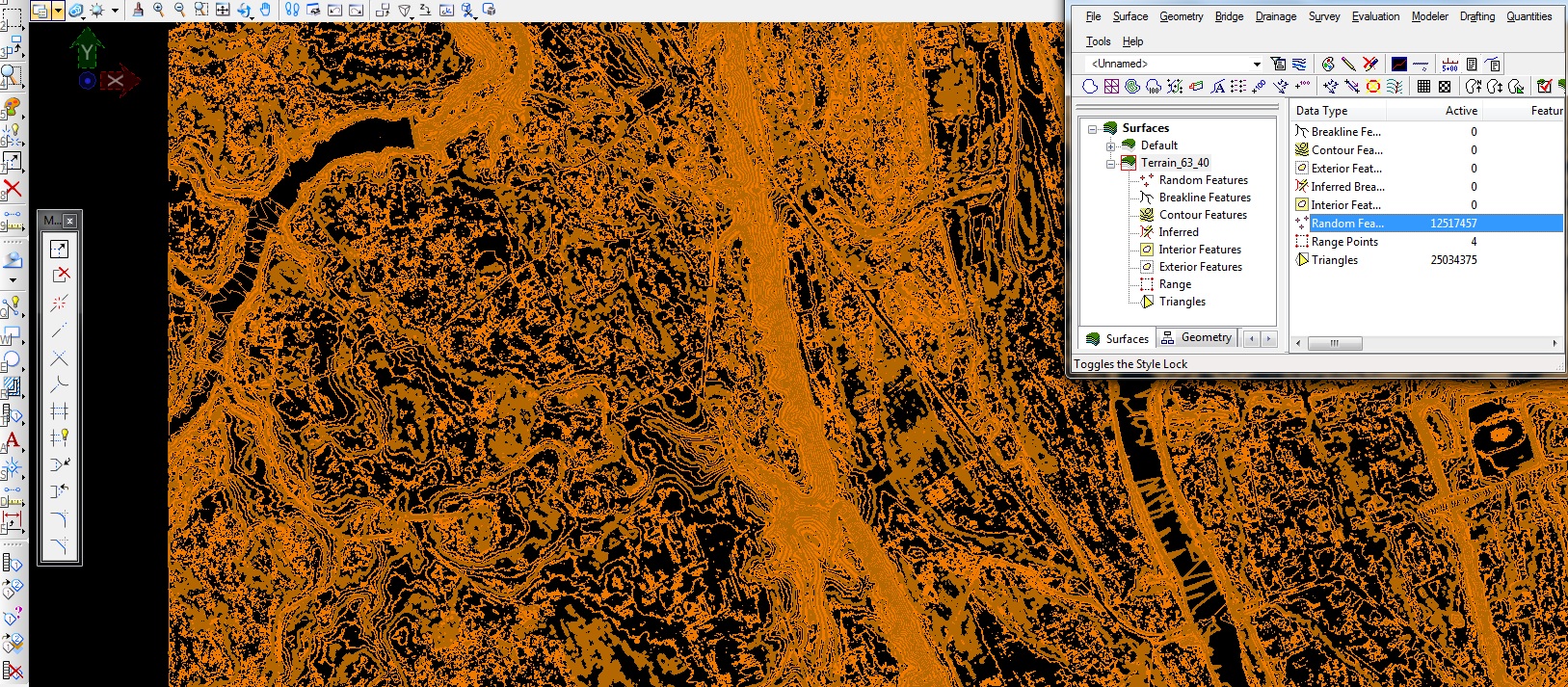This screenshot has width=1568, height=687.
Task: Click the Update View paintbrush icon
Action: 138,10
